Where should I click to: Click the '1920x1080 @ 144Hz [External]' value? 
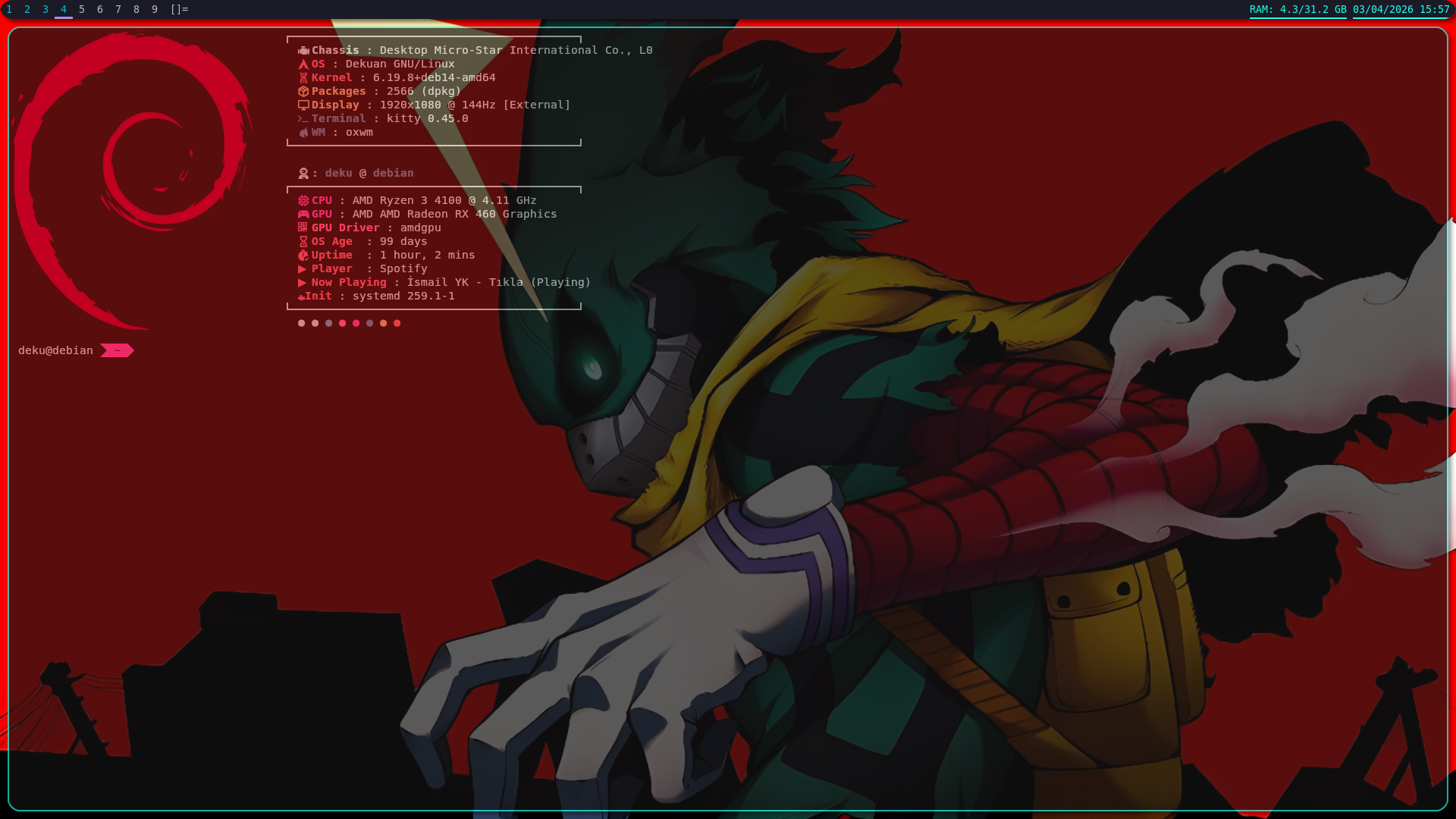[x=475, y=105]
